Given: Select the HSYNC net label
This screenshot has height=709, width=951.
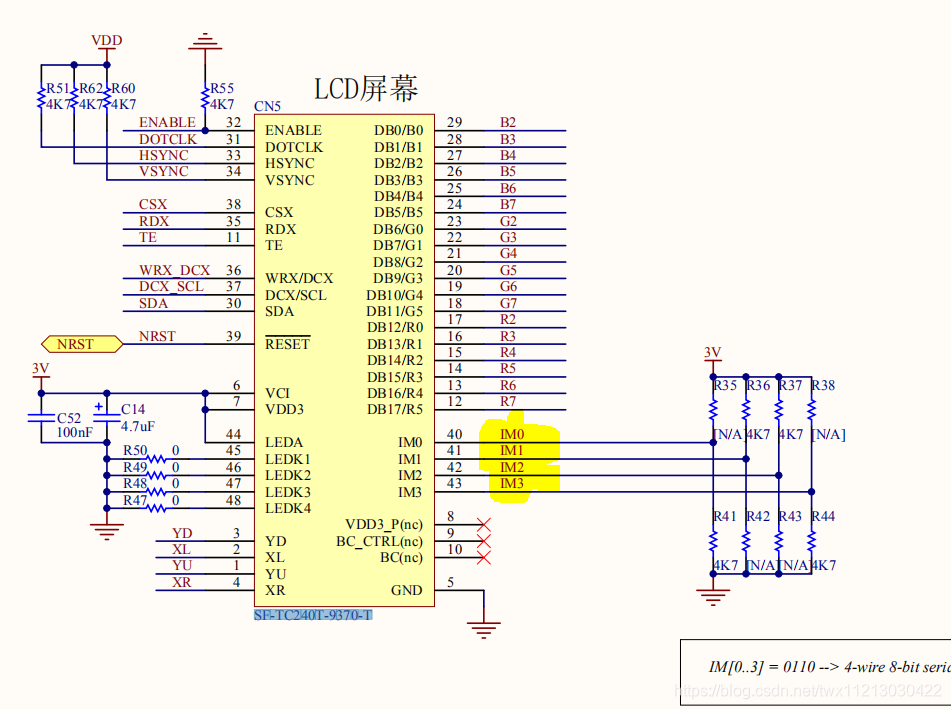Looking at the screenshot, I should [x=164, y=155].
